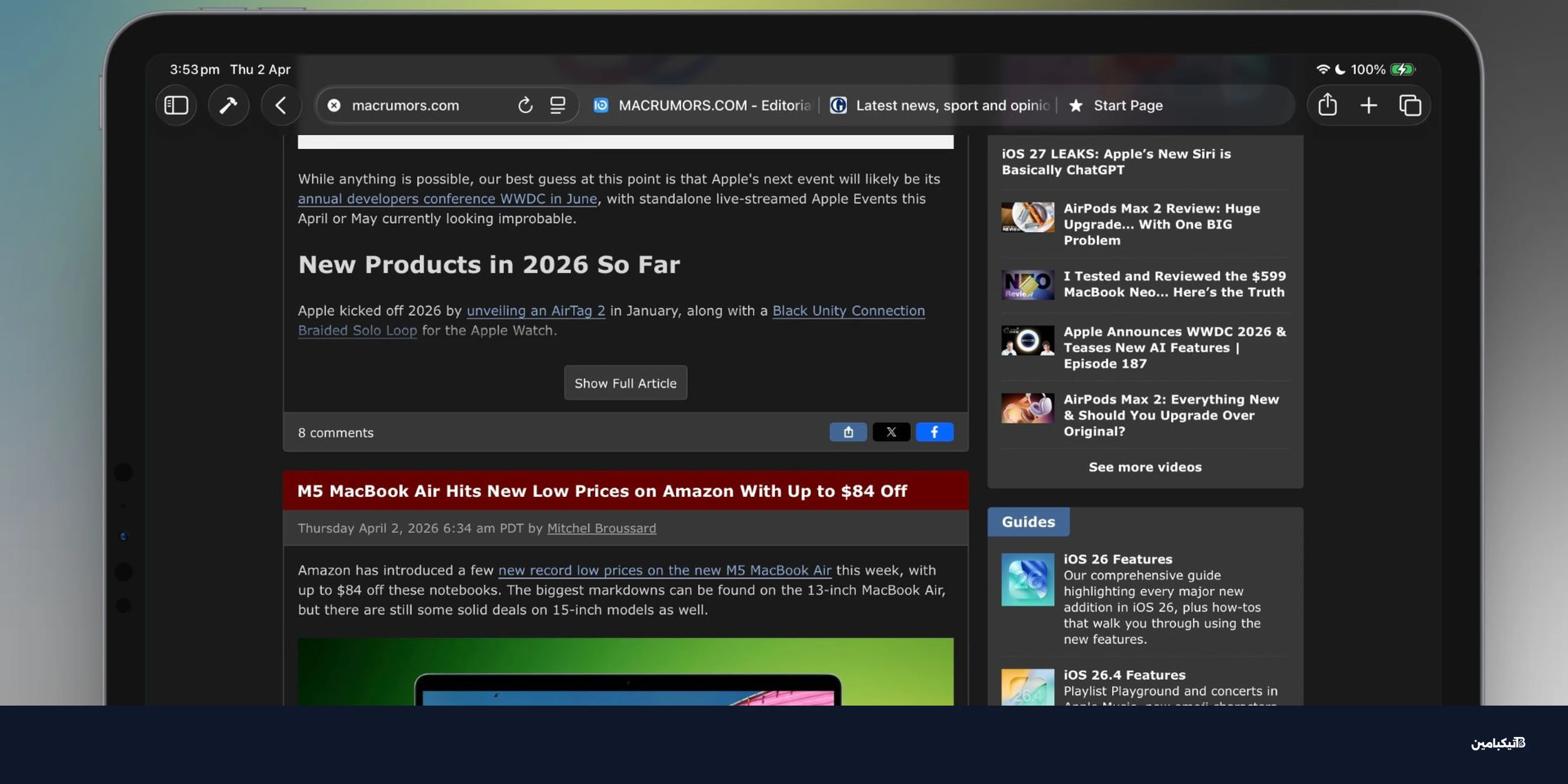Share article on X
Screen dimensions: 1568x784
tap(891, 432)
